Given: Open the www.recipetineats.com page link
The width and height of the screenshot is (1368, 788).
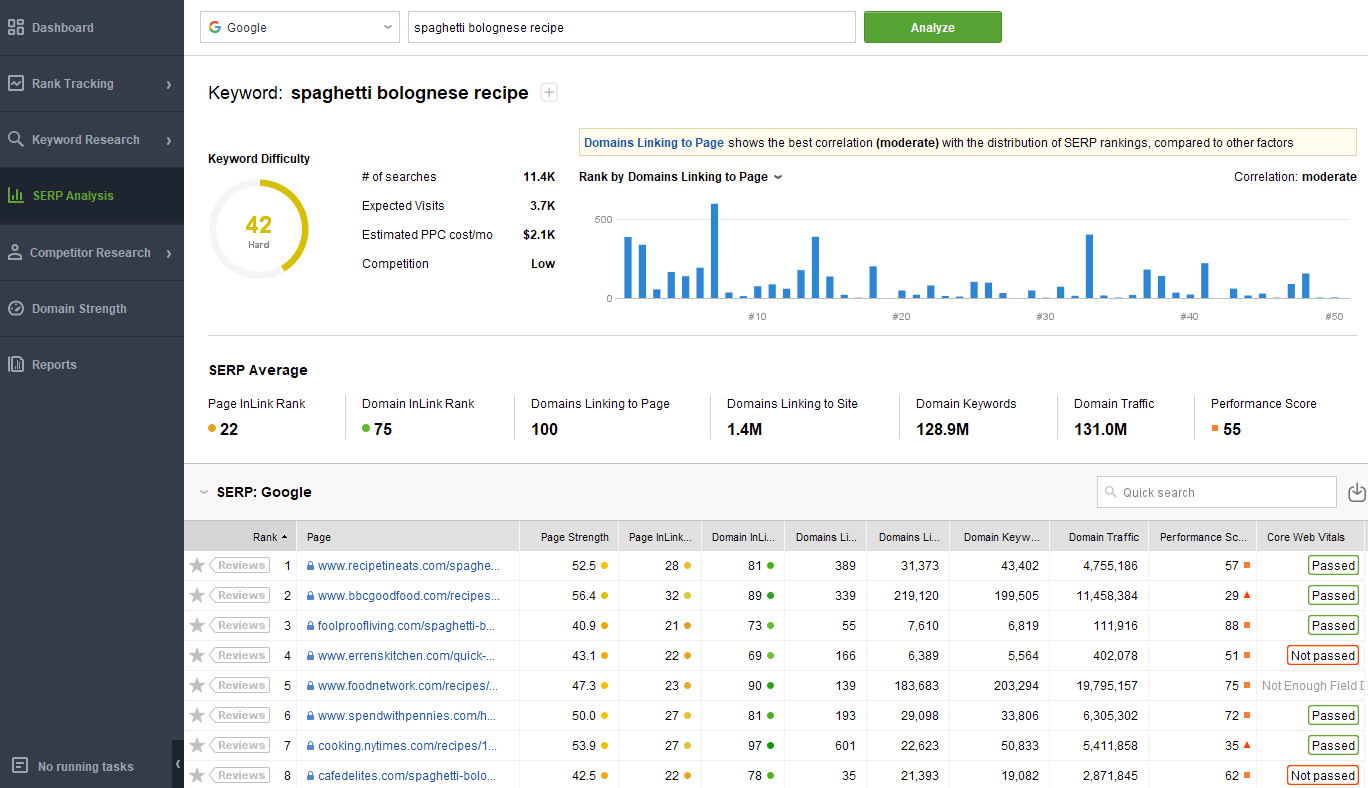Looking at the screenshot, I should (x=408, y=566).
